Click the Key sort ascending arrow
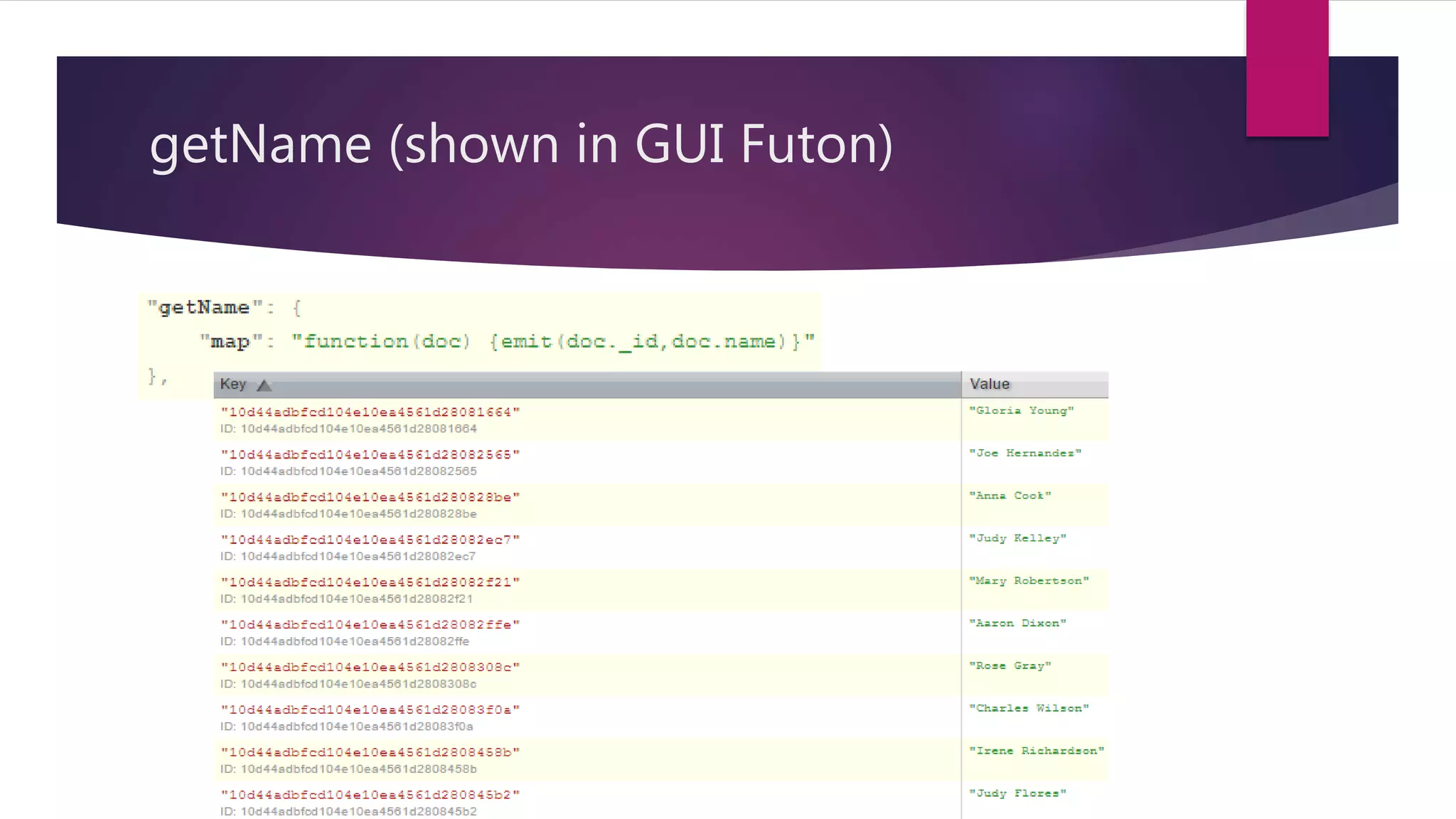 [264, 385]
